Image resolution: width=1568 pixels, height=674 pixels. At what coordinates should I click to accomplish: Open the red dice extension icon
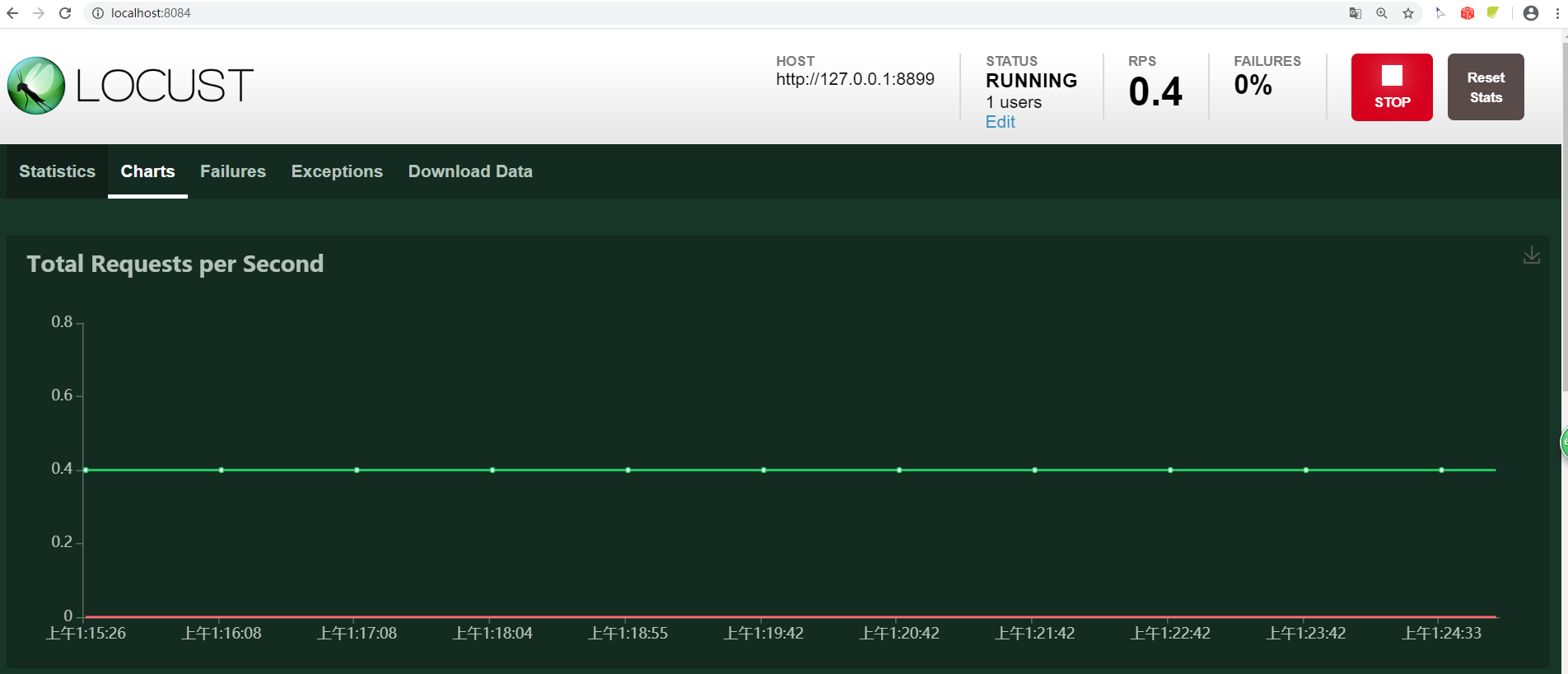1467,13
